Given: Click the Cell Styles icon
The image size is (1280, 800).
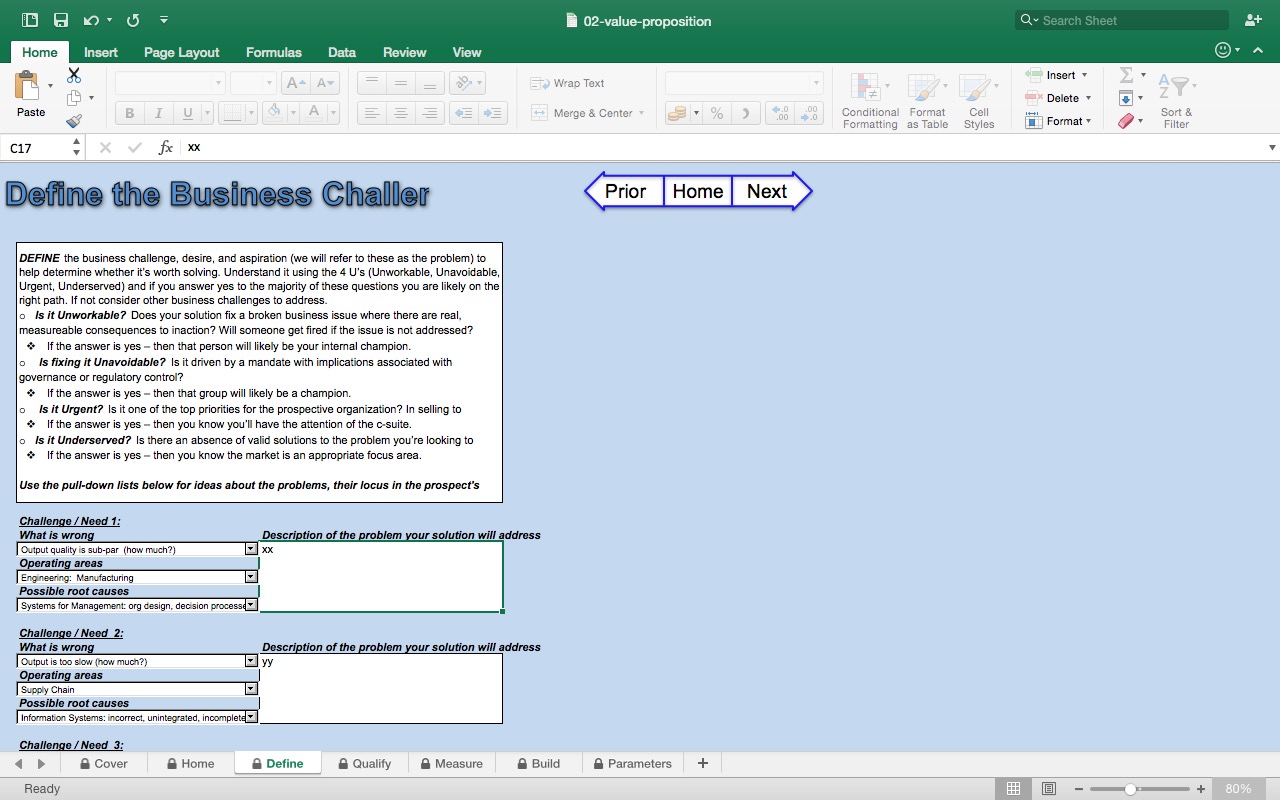Looking at the screenshot, I should tap(978, 99).
